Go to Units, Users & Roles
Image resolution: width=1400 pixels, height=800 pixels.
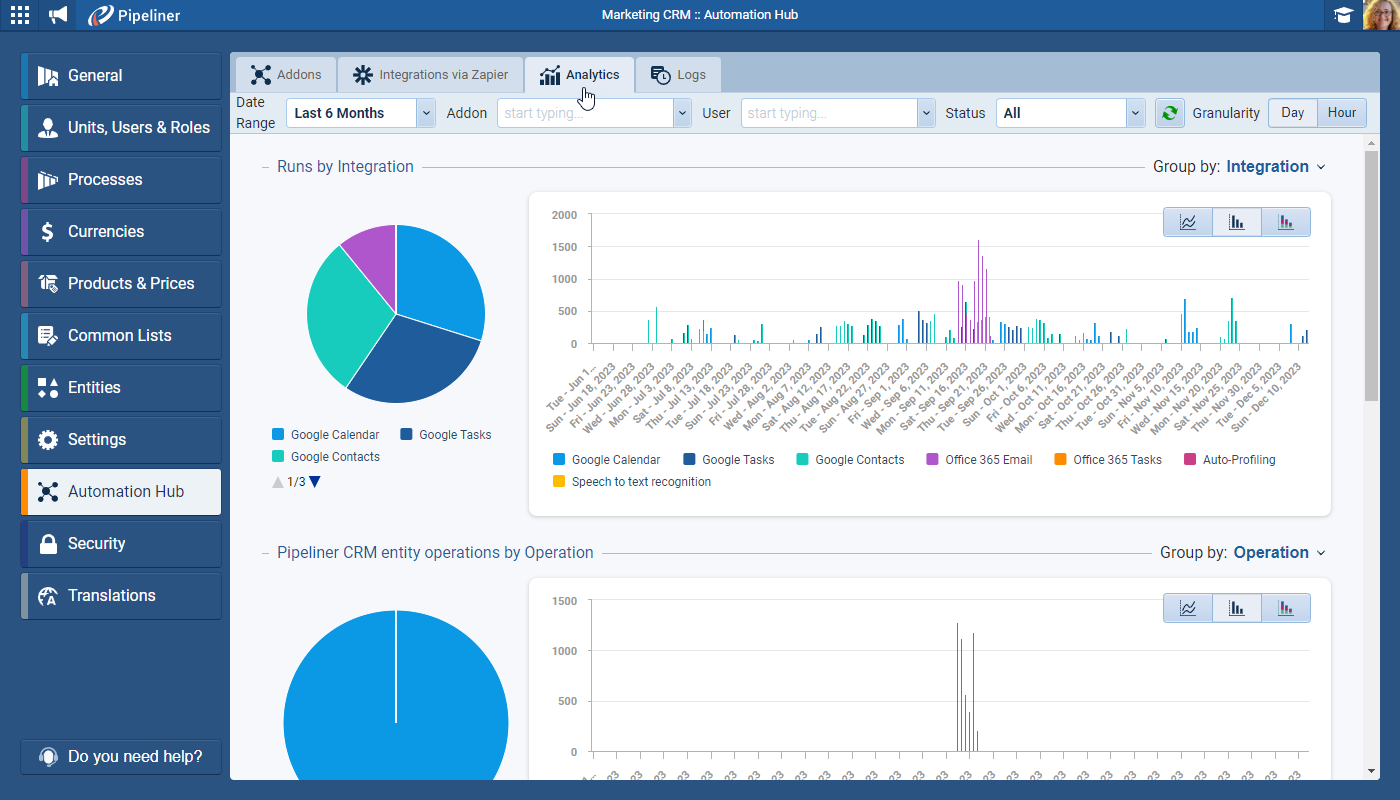[x=121, y=128]
